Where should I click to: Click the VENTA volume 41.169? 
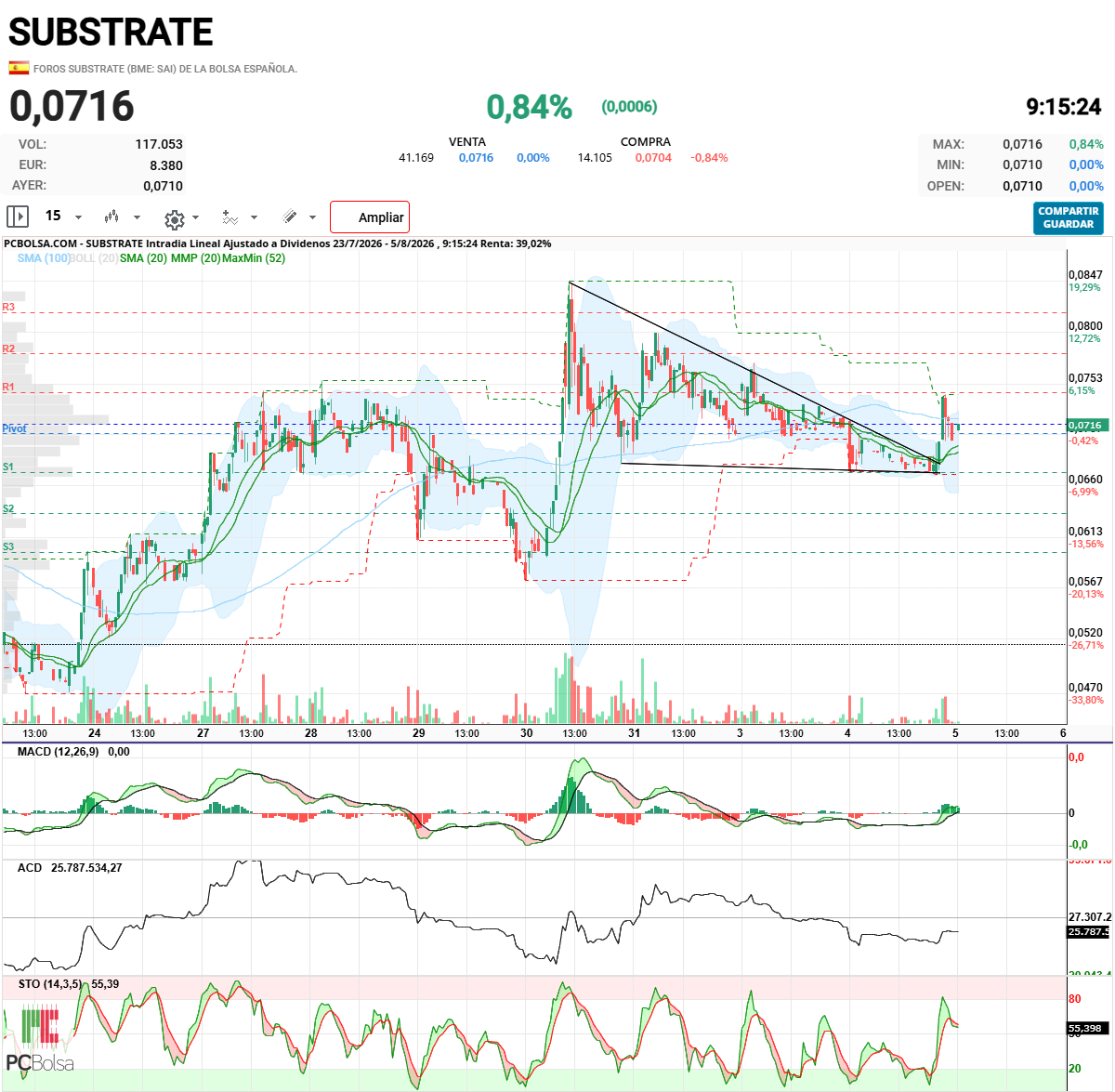point(416,158)
